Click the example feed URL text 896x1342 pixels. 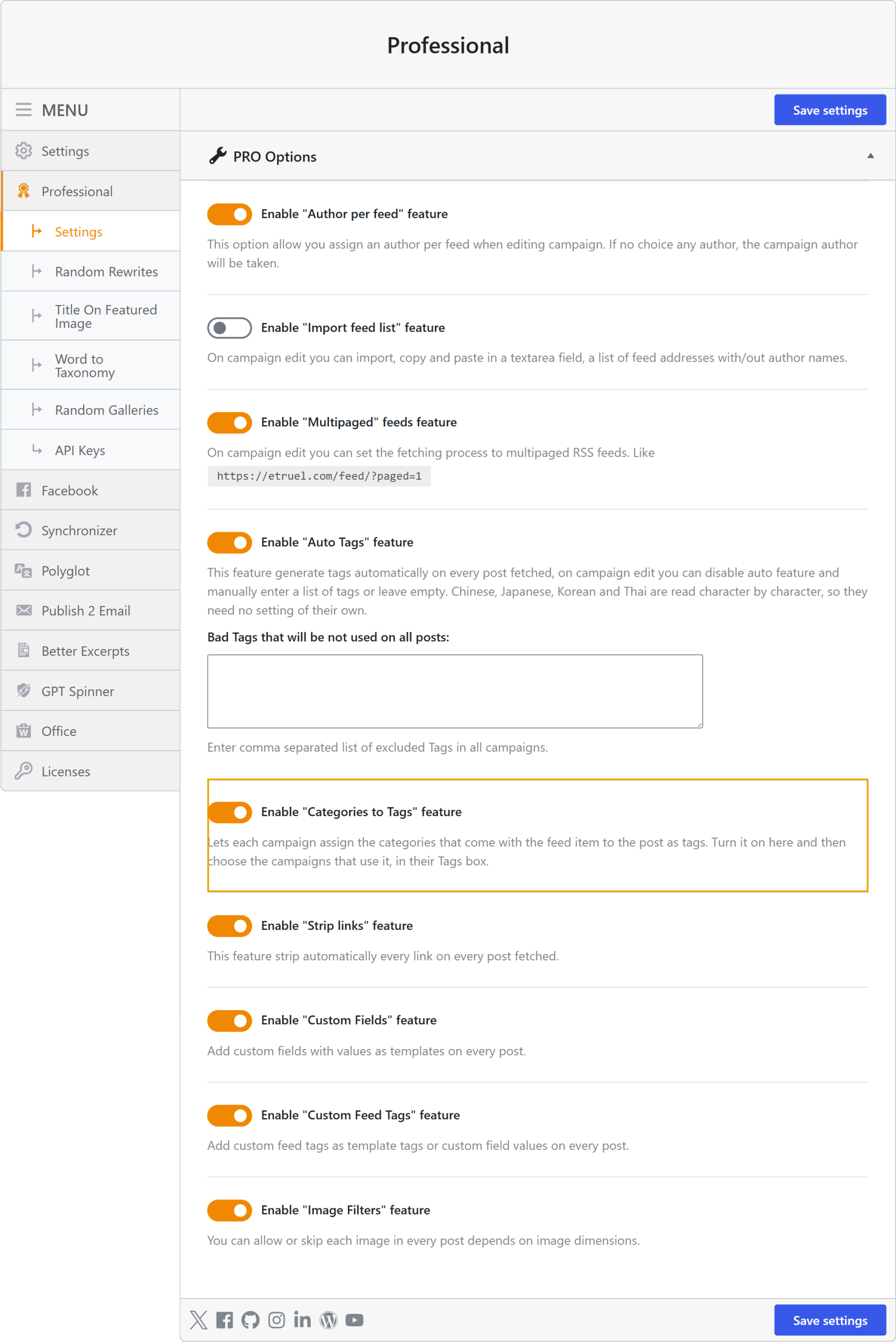coord(319,476)
